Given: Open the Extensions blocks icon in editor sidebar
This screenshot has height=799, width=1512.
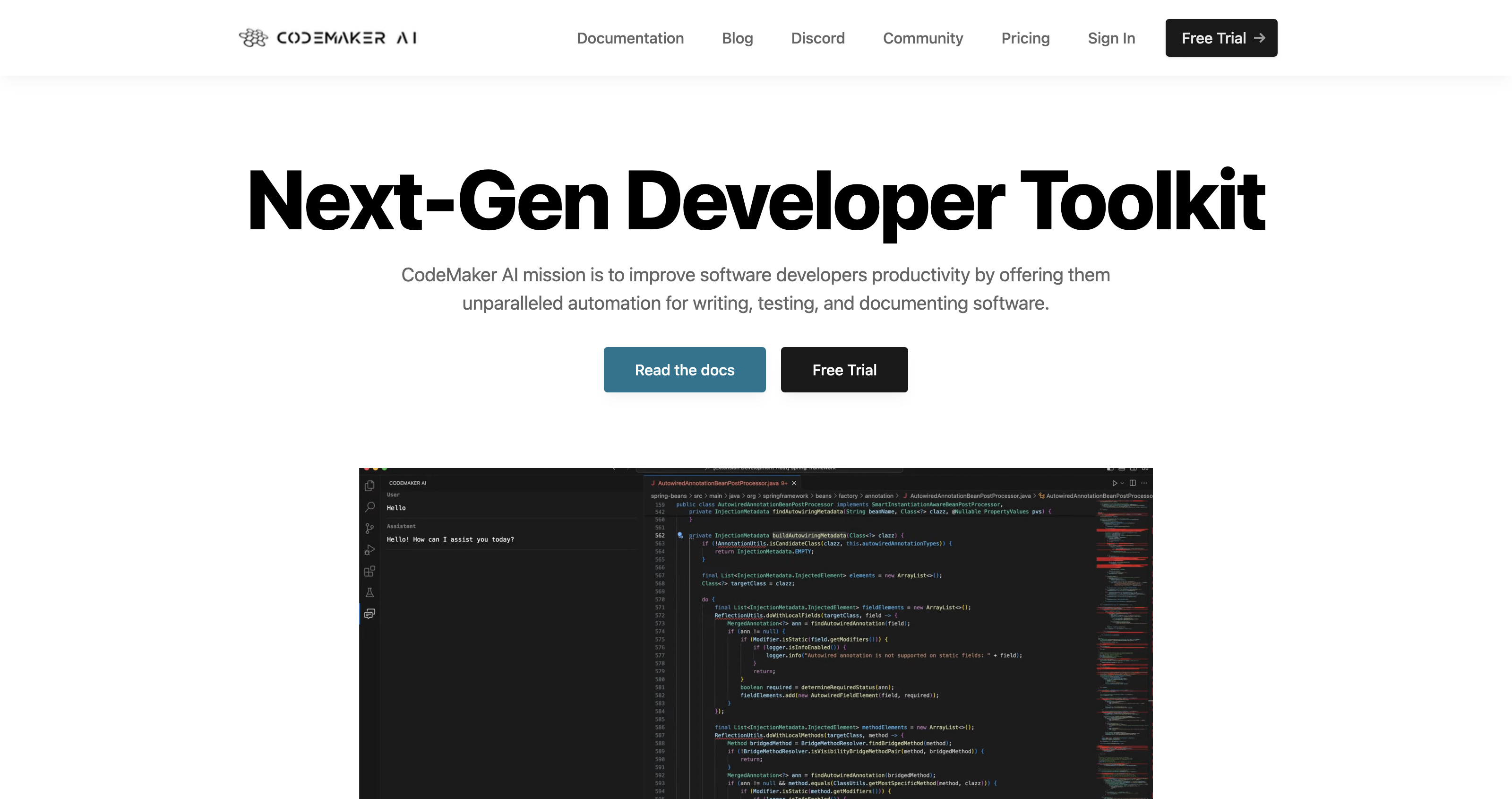Looking at the screenshot, I should click(369, 571).
